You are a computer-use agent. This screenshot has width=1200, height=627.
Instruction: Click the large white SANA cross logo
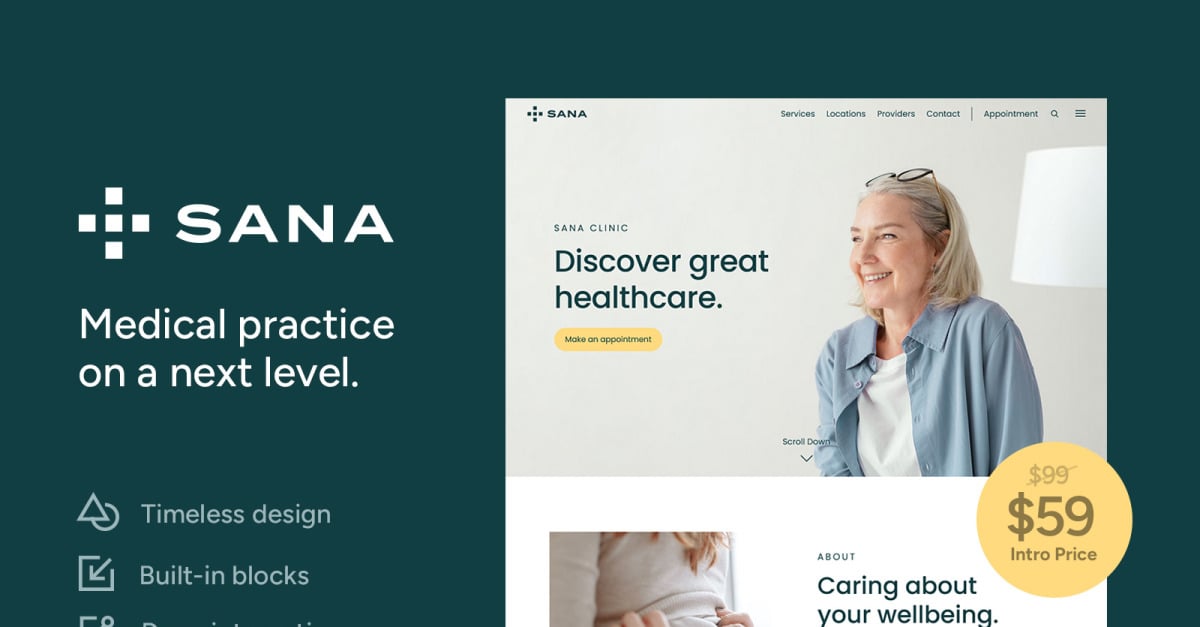click(114, 223)
